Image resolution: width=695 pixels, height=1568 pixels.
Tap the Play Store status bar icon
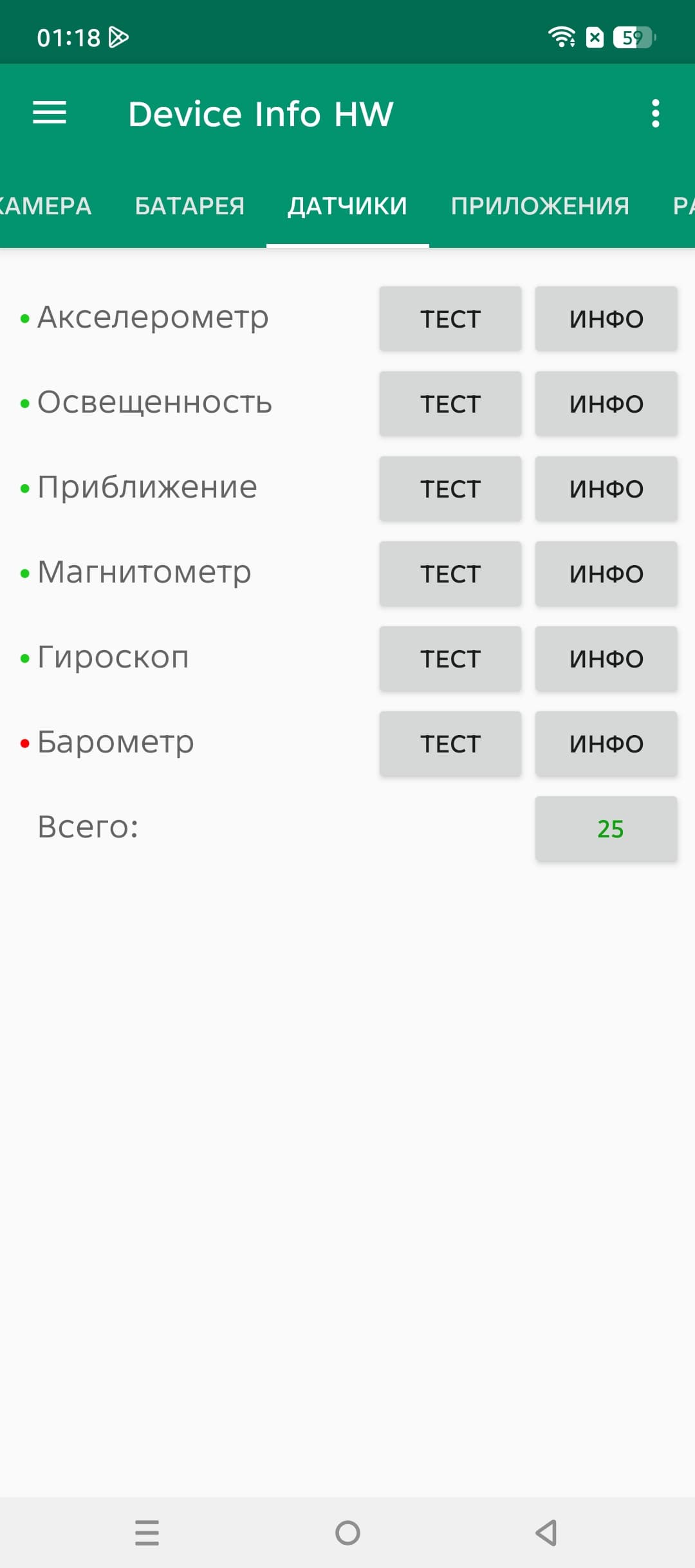(119, 37)
